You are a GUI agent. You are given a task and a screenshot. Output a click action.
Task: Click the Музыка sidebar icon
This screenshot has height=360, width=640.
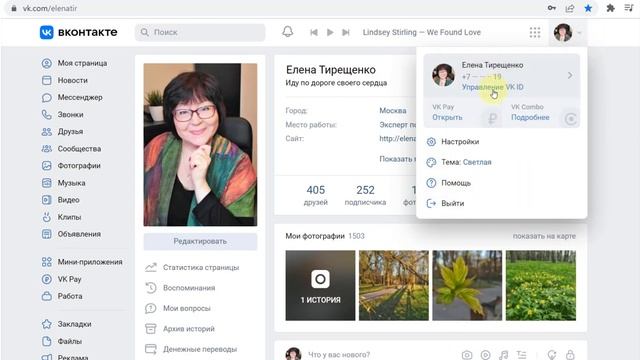[47, 183]
